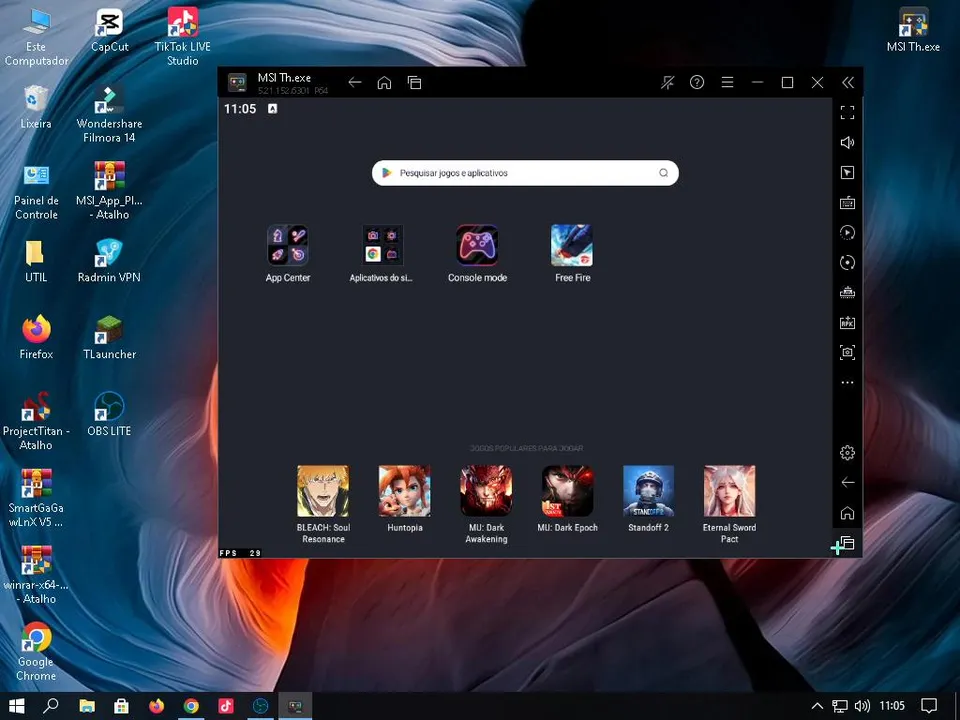Click the emulator clock 11:05
Viewport: 960px width, 720px height.
click(240, 109)
